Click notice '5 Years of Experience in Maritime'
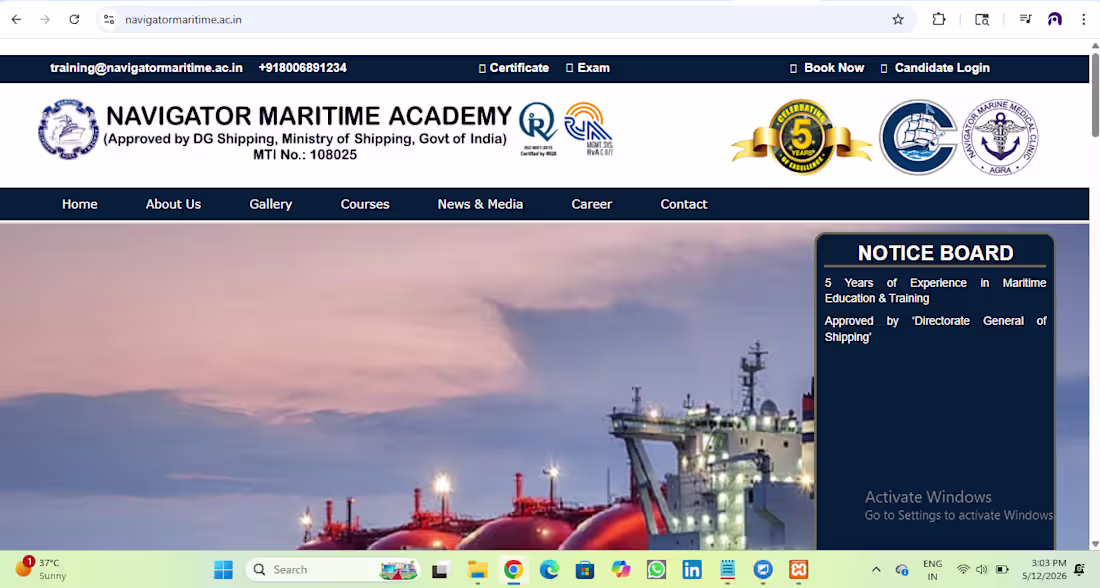 point(935,290)
